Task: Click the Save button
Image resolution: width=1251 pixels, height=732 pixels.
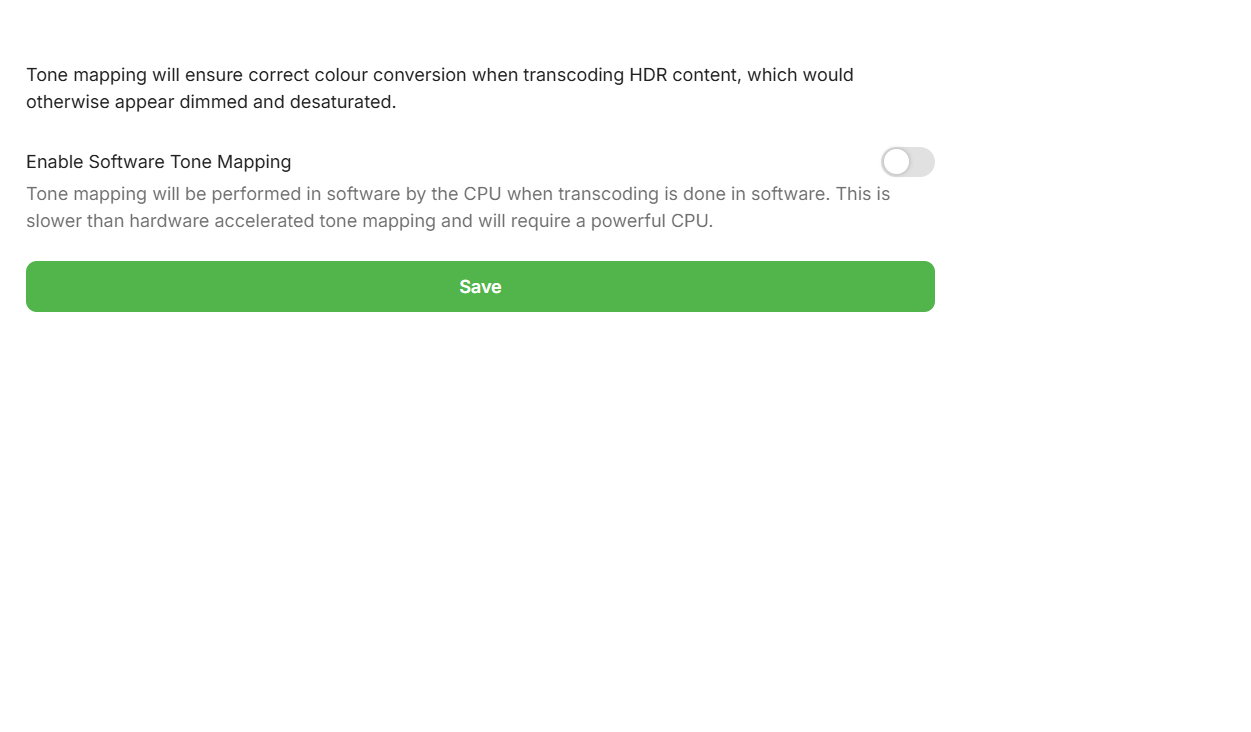Action: click(480, 287)
